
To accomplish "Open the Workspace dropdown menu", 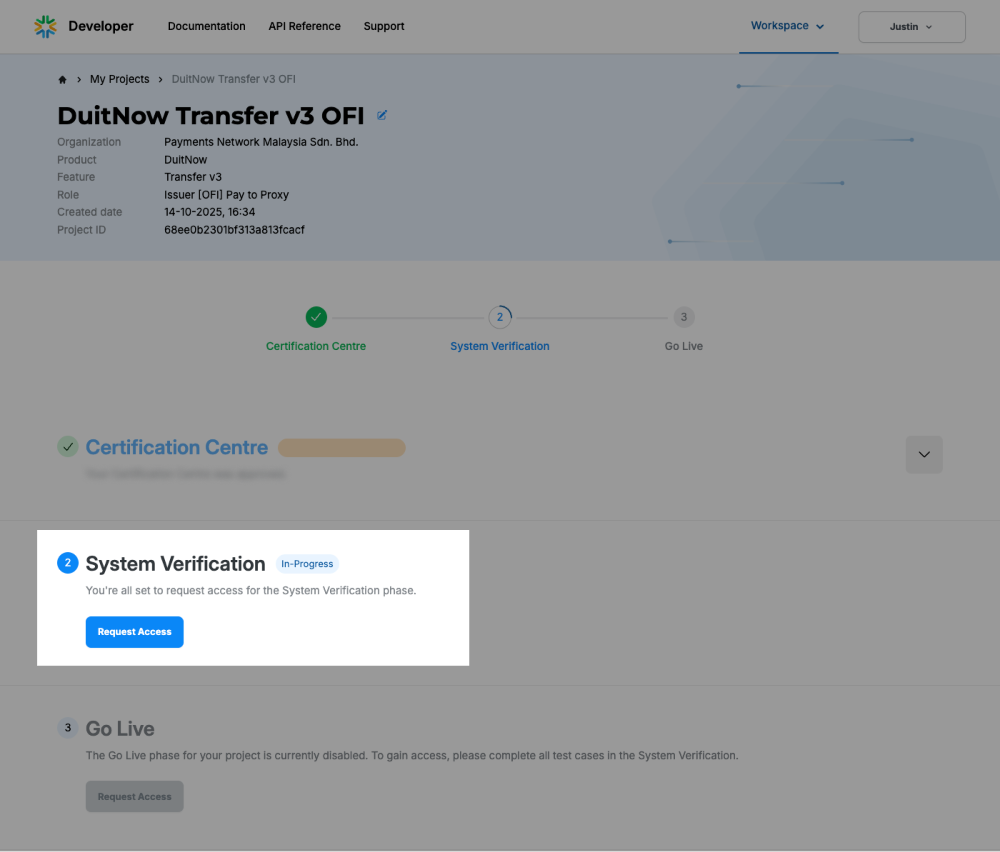I will point(788,26).
